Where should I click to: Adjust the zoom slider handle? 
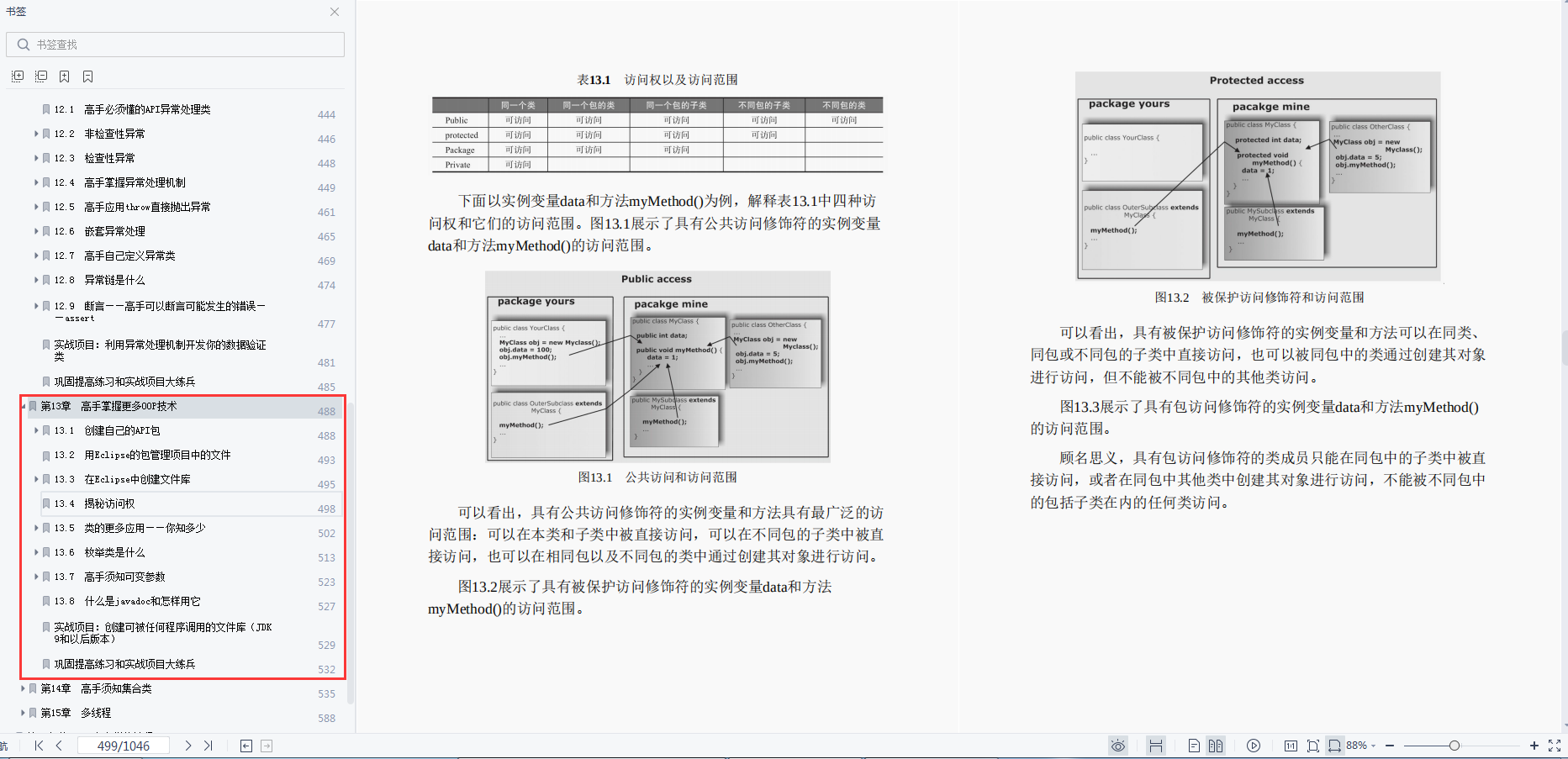pyautogui.click(x=1454, y=746)
